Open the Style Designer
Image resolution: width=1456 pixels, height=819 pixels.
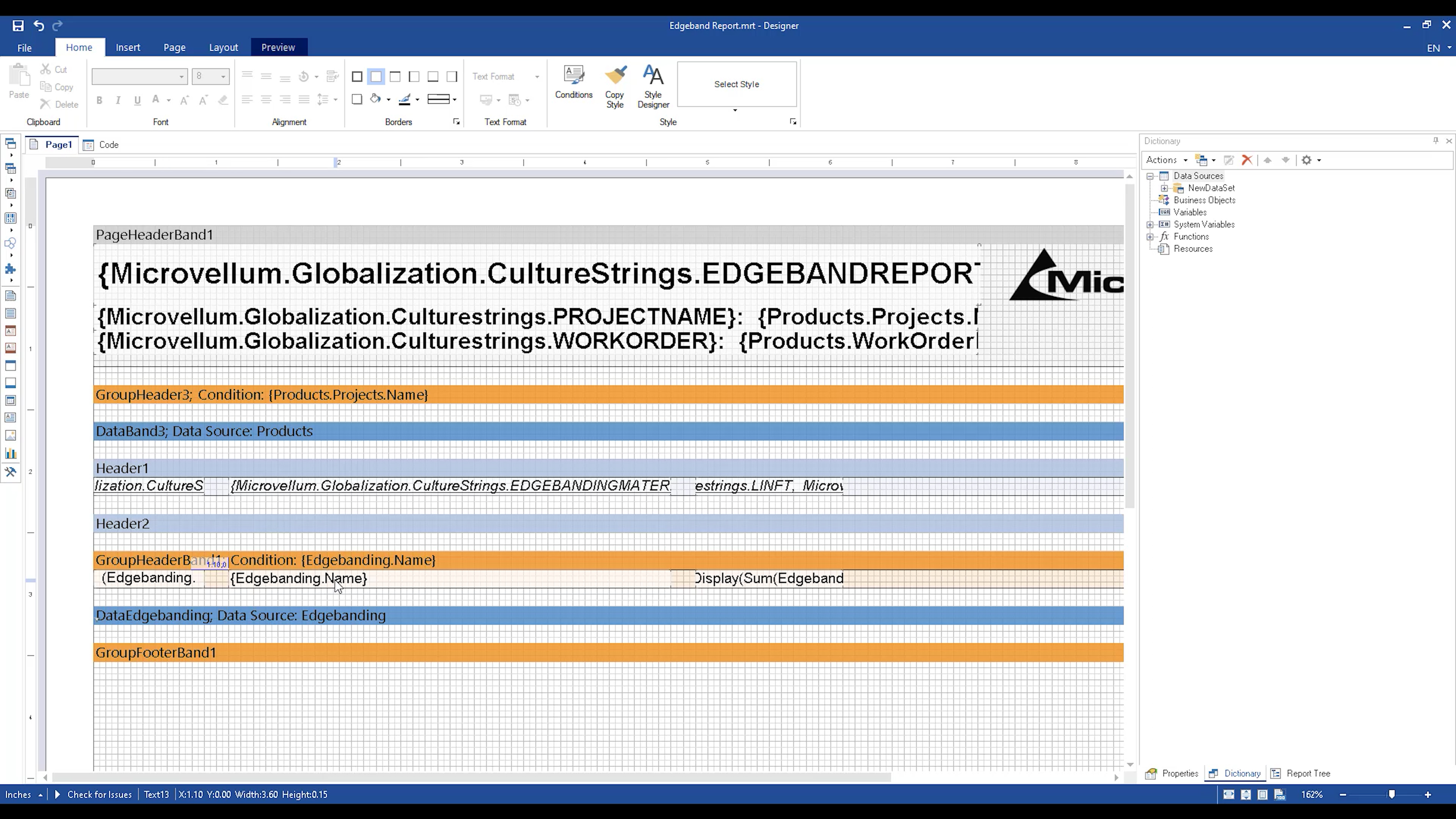[653, 85]
